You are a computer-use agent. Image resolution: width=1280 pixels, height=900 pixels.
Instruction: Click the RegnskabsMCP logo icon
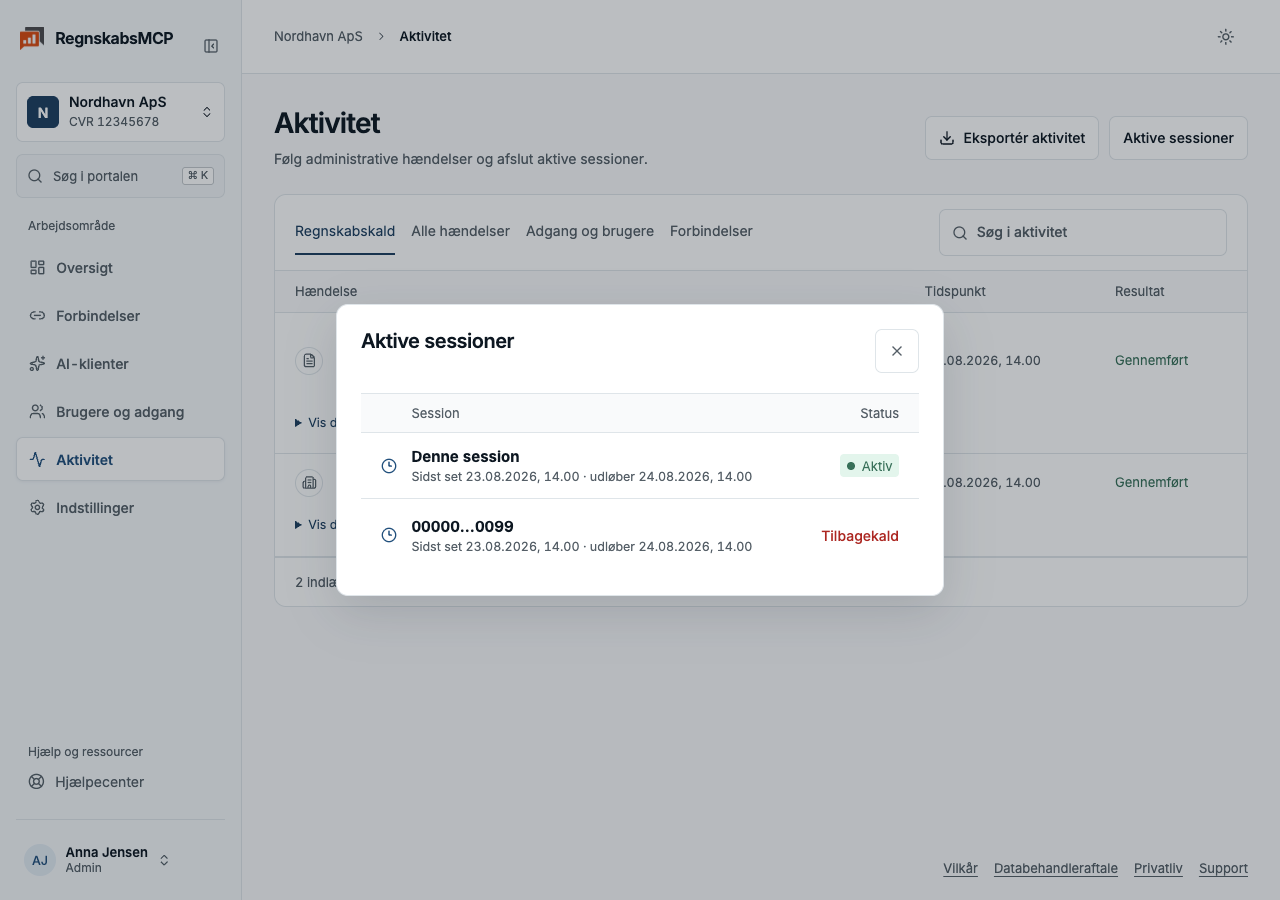click(31, 39)
